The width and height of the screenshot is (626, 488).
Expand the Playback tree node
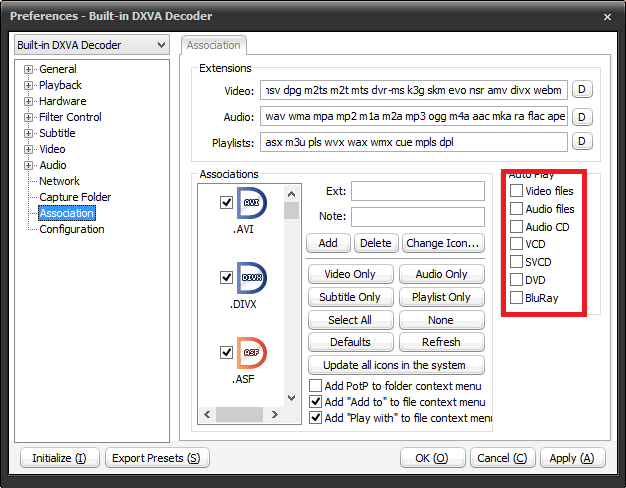tap(28, 85)
